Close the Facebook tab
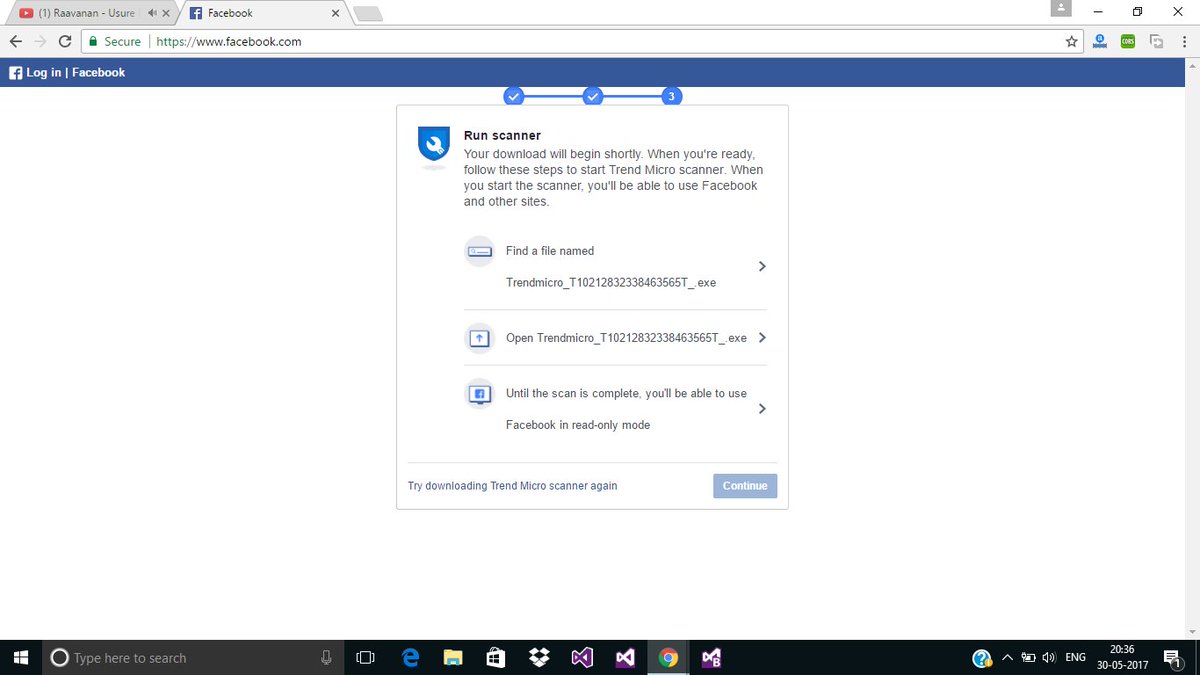 (x=335, y=13)
